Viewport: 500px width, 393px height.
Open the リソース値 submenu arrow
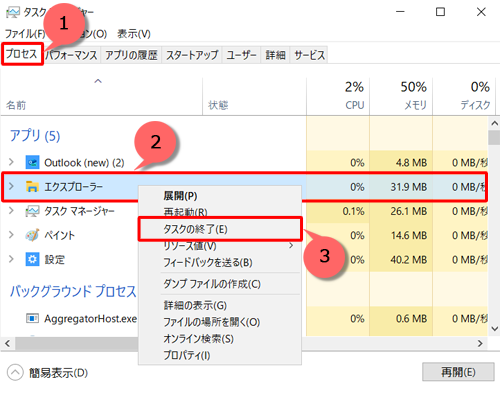(x=291, y=246)
